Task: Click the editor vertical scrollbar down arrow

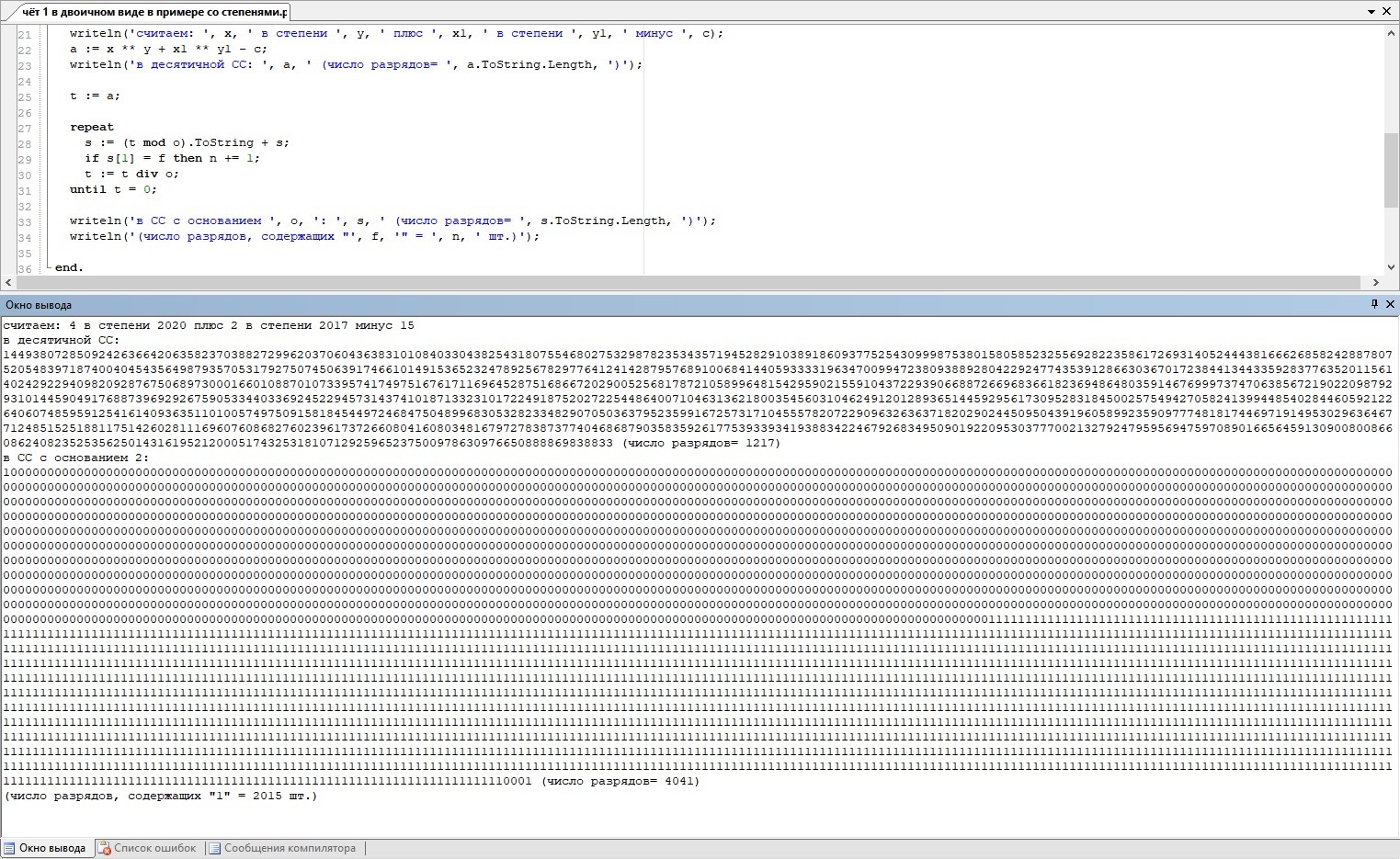Action: [x=1391, y=266]
